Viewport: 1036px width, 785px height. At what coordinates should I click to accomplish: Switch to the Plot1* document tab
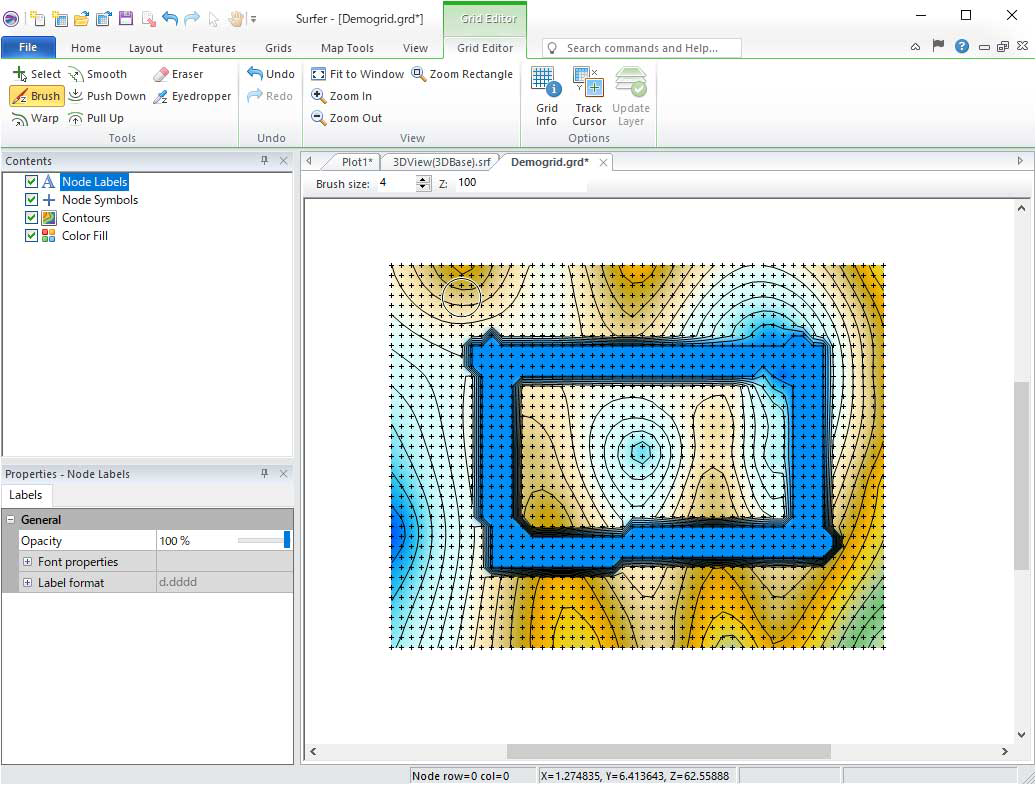[356, 162]
